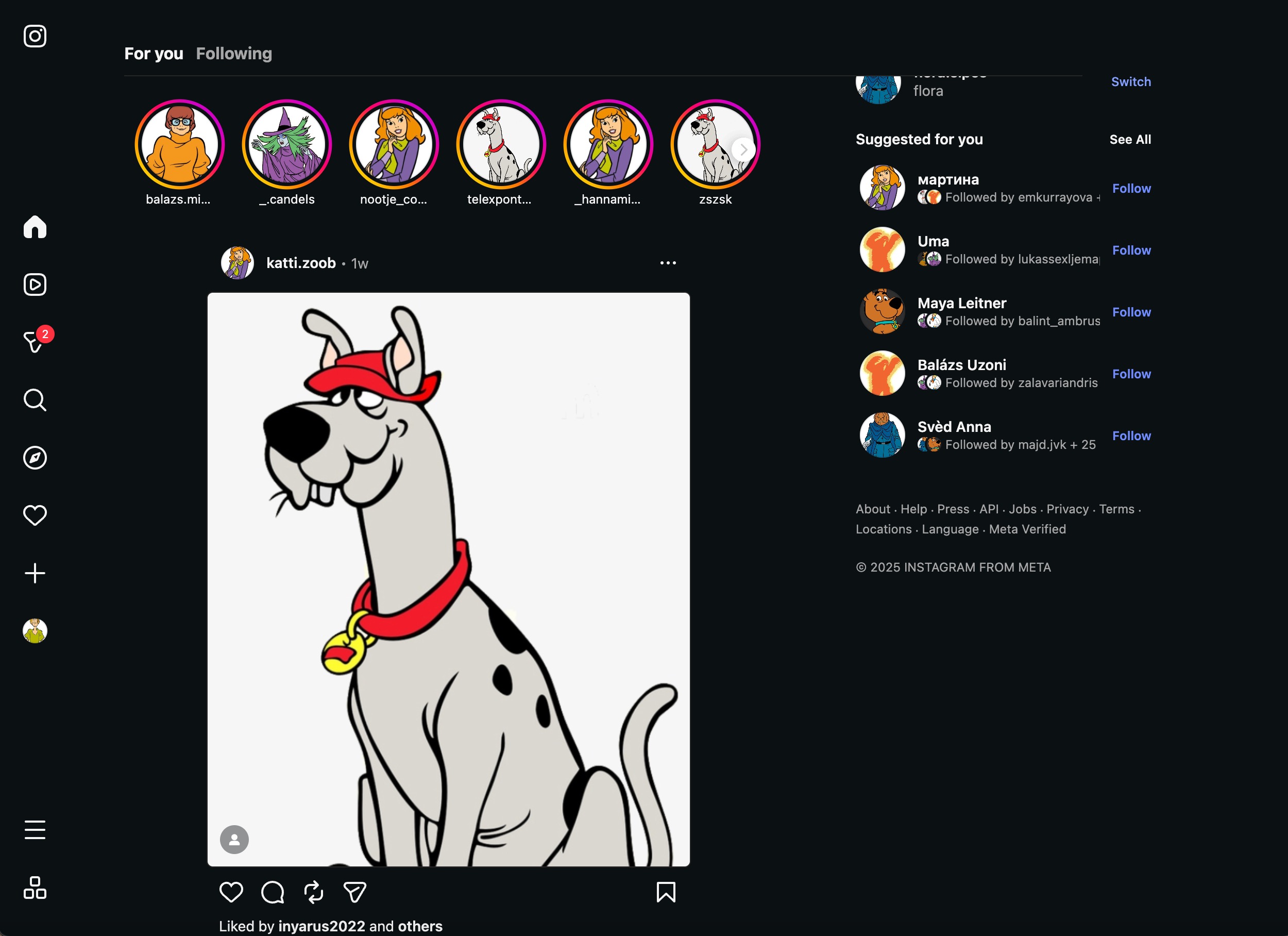Open Reels from the sidebar
The width and height of the screenshot is (1288, 936).
35,285
